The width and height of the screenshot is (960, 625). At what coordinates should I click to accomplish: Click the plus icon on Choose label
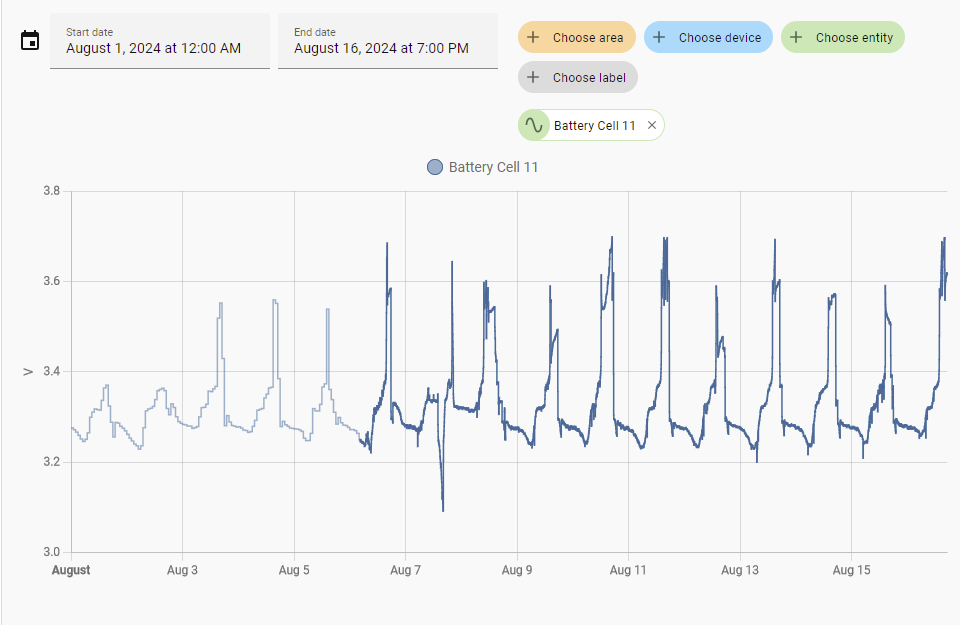(x=533, y=77)
